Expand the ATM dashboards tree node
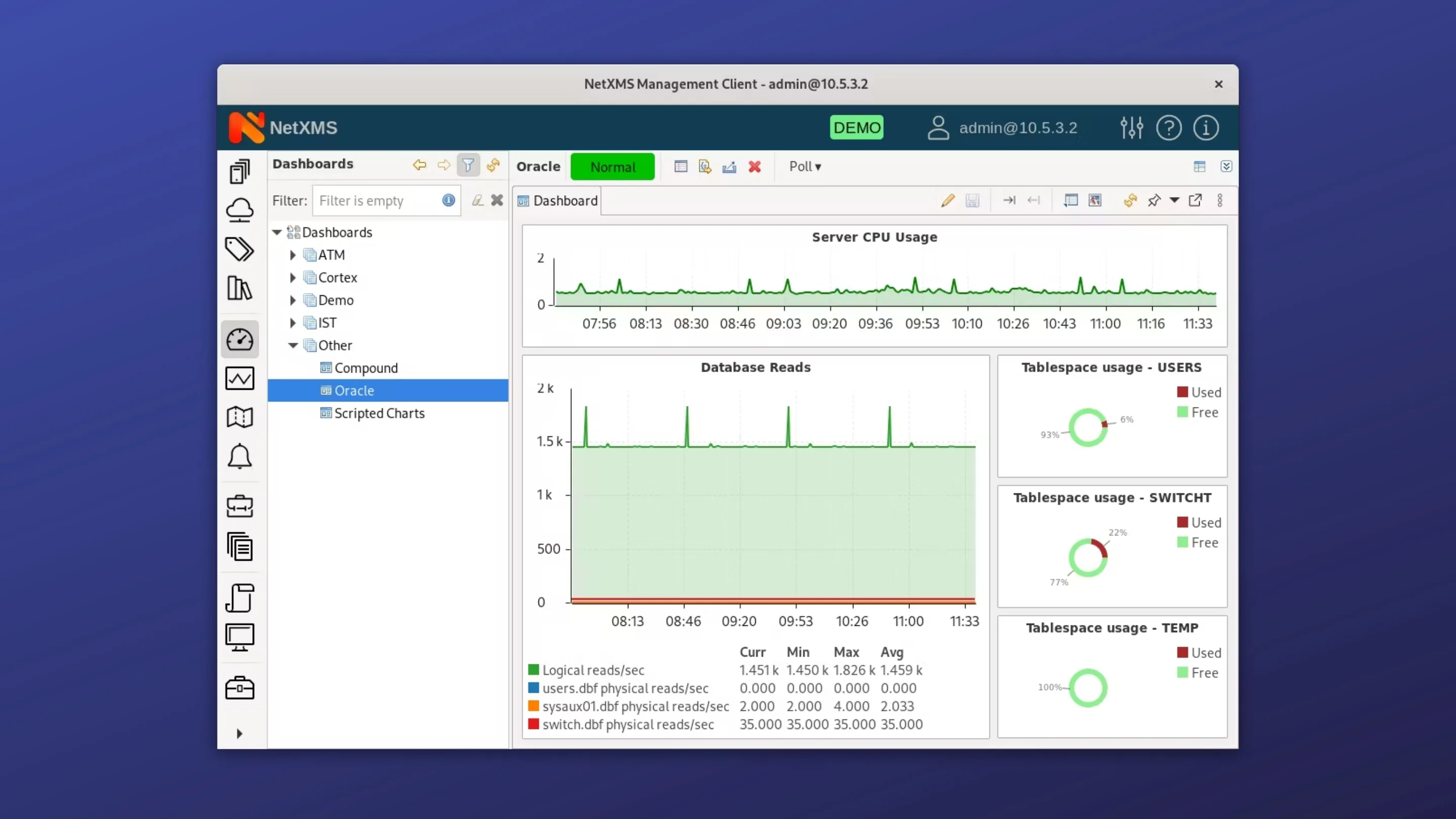This screenshot has width=1456, height=819. [293, 255]
